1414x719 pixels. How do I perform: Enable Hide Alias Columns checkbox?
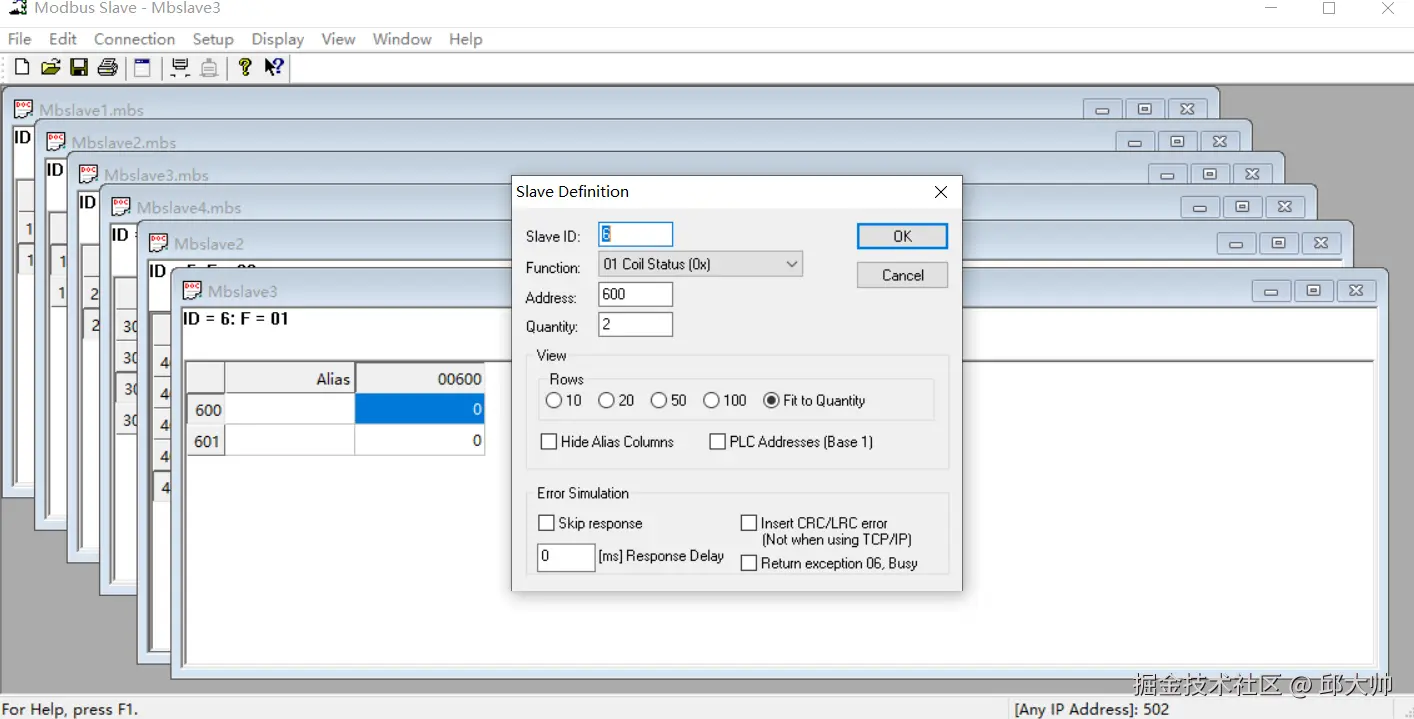coord(548,441)
